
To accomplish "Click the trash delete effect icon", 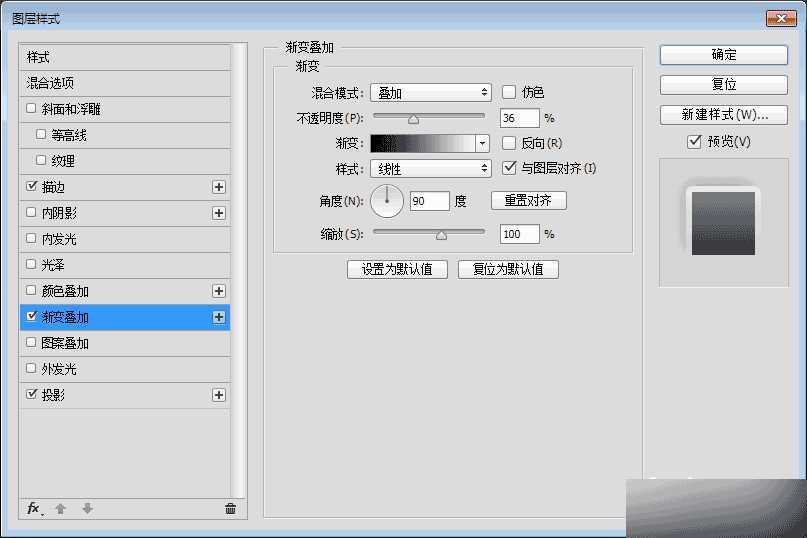I will tap(231, 509).
